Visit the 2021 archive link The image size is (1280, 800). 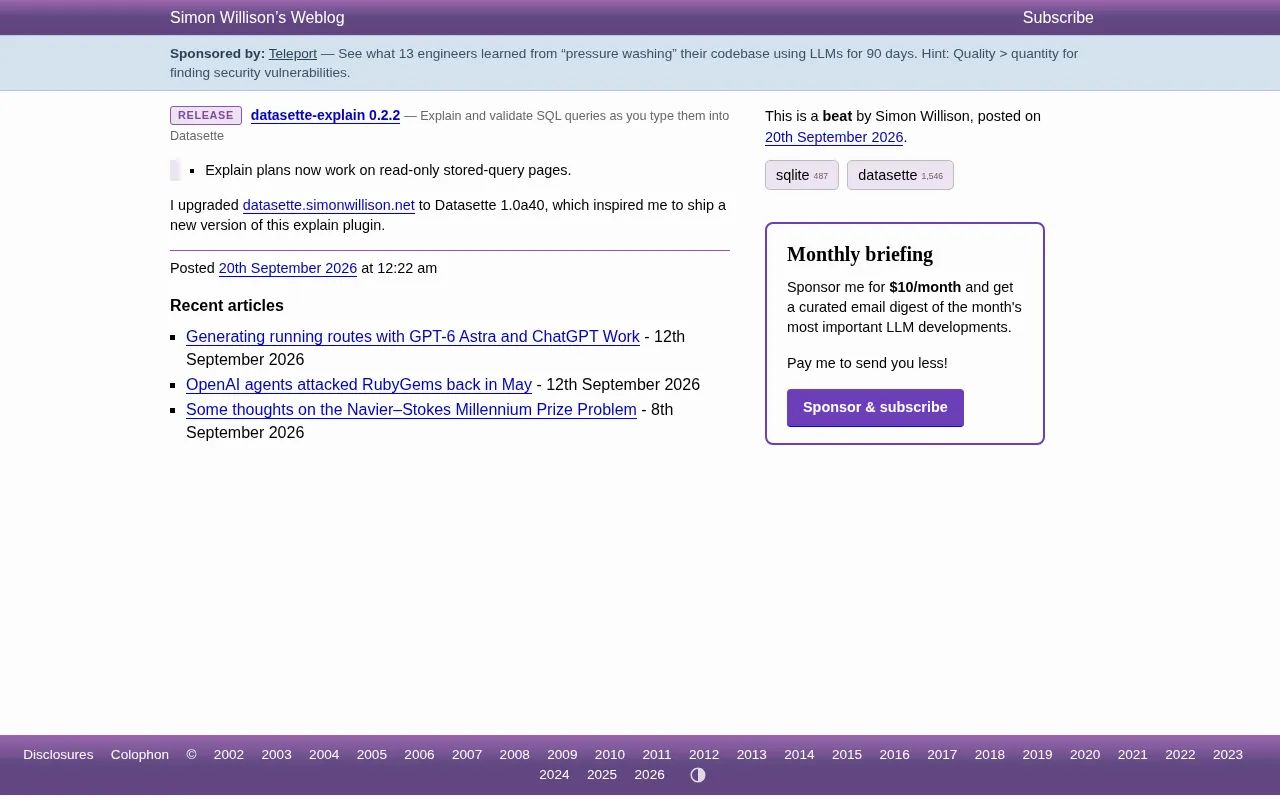tap(1133, 755)
